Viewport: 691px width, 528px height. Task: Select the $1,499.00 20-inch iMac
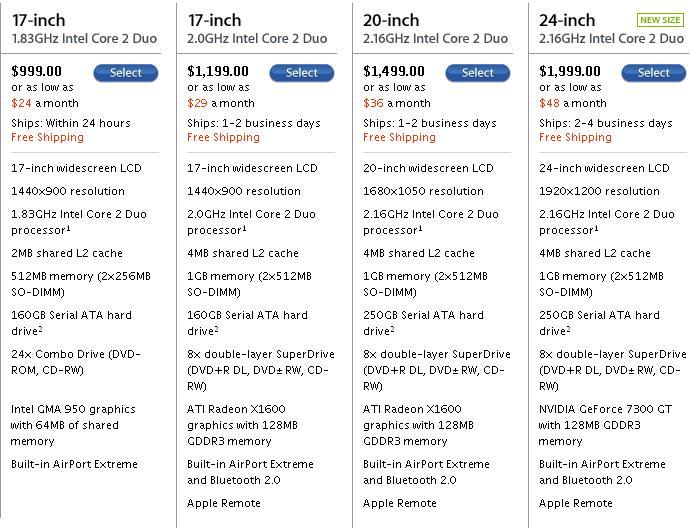[x=477, y=73]
